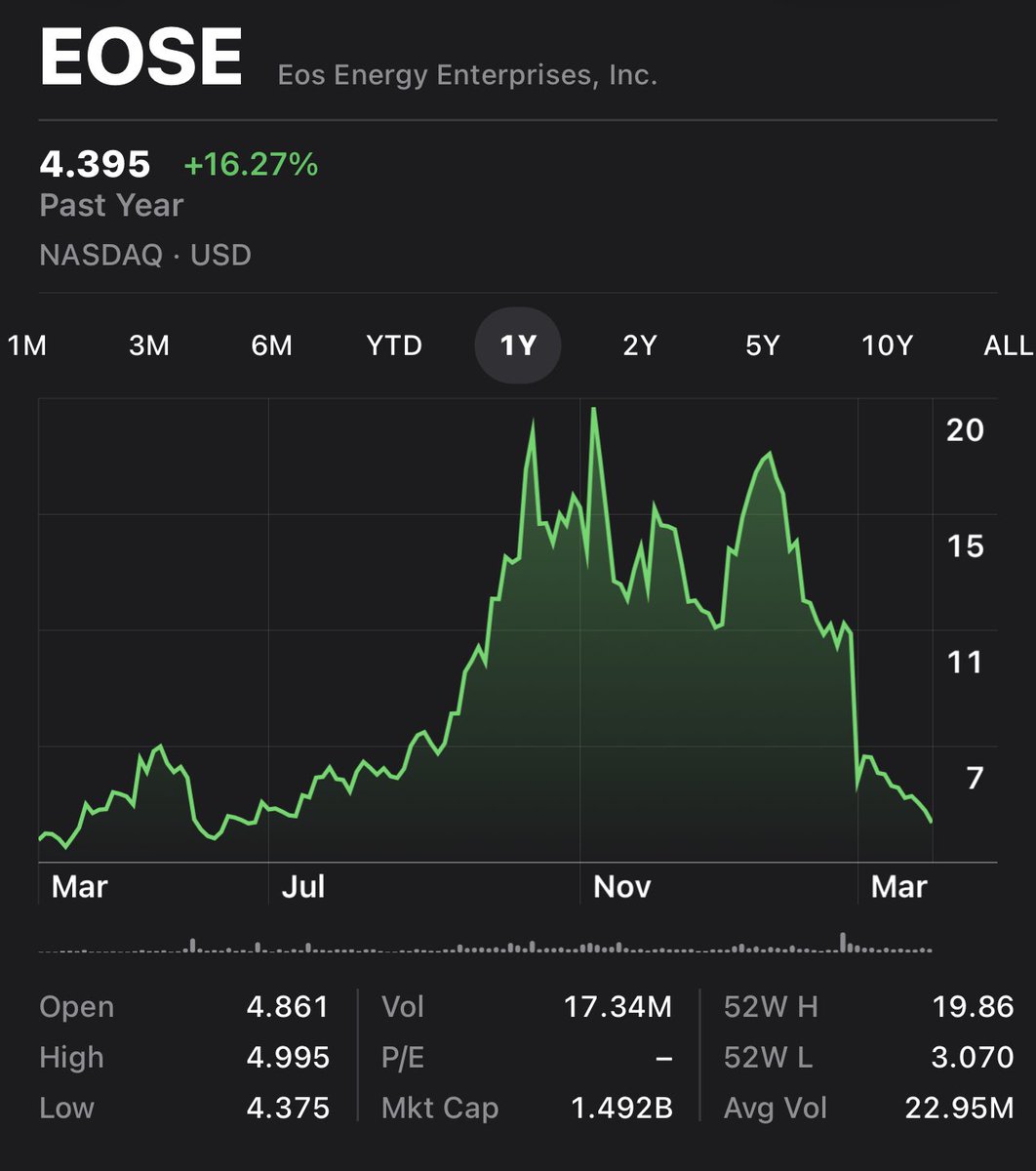Tap the Past Year label

pos(111,206)
